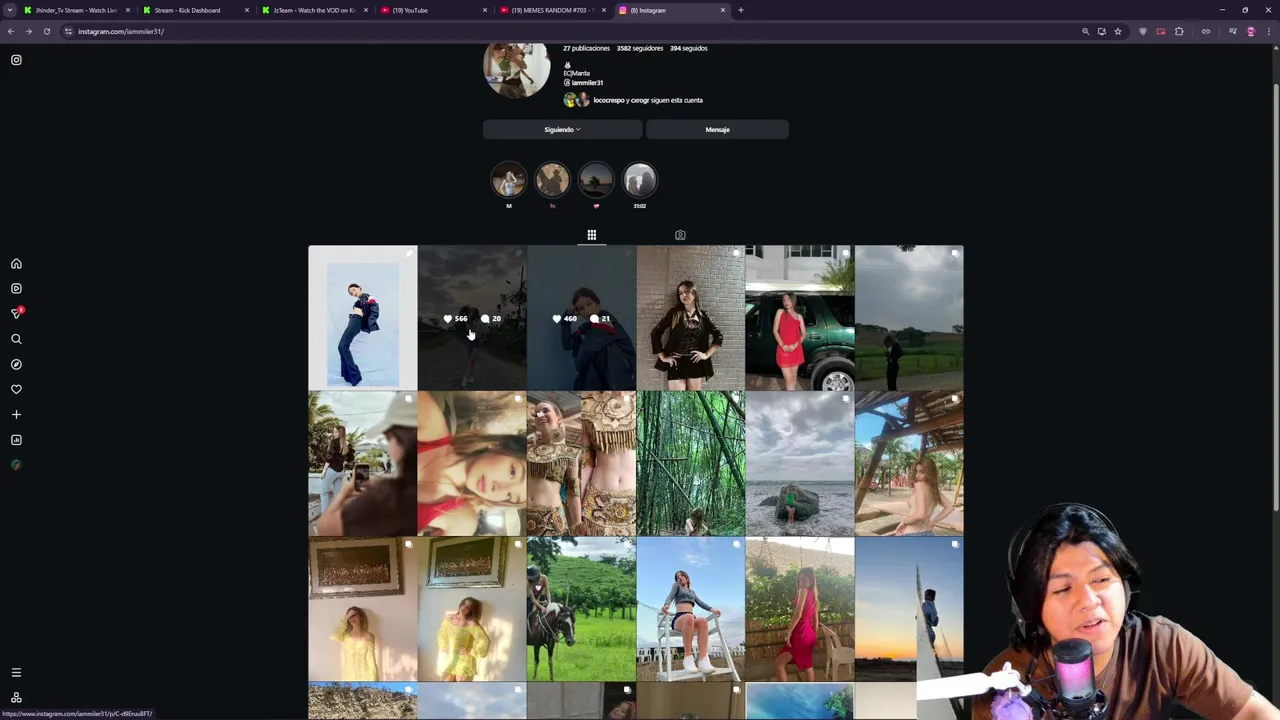Click the browser forward arrow
The width and height of the screenshot is (1280, 720).
29,31
